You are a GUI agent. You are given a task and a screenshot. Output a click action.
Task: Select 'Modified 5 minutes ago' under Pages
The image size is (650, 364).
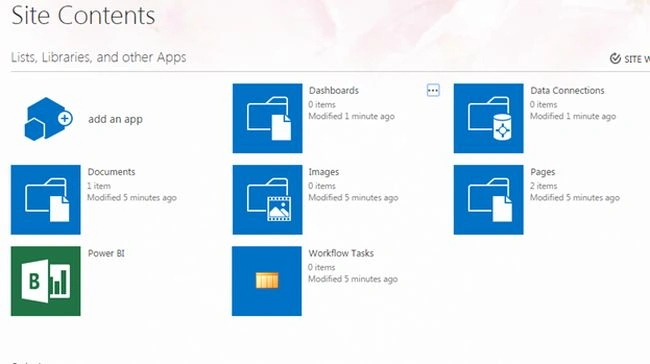pyautogui.click(x=575, y=198)
